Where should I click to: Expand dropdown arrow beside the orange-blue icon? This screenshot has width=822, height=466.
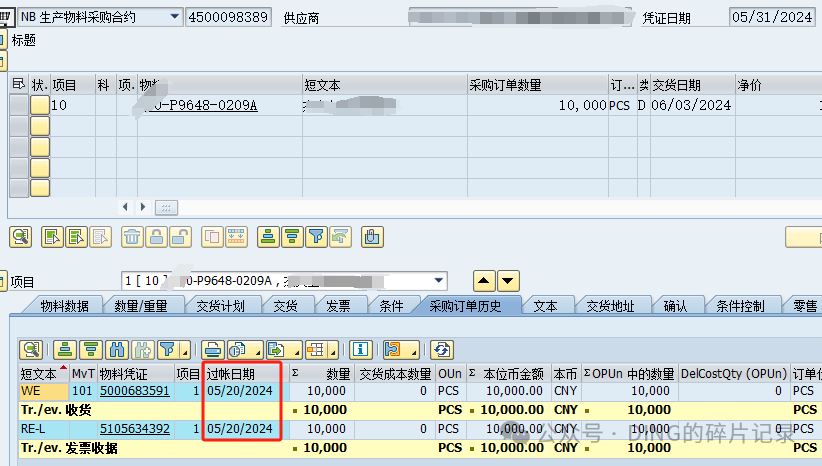pyautogui.click(x=413, y=352)
